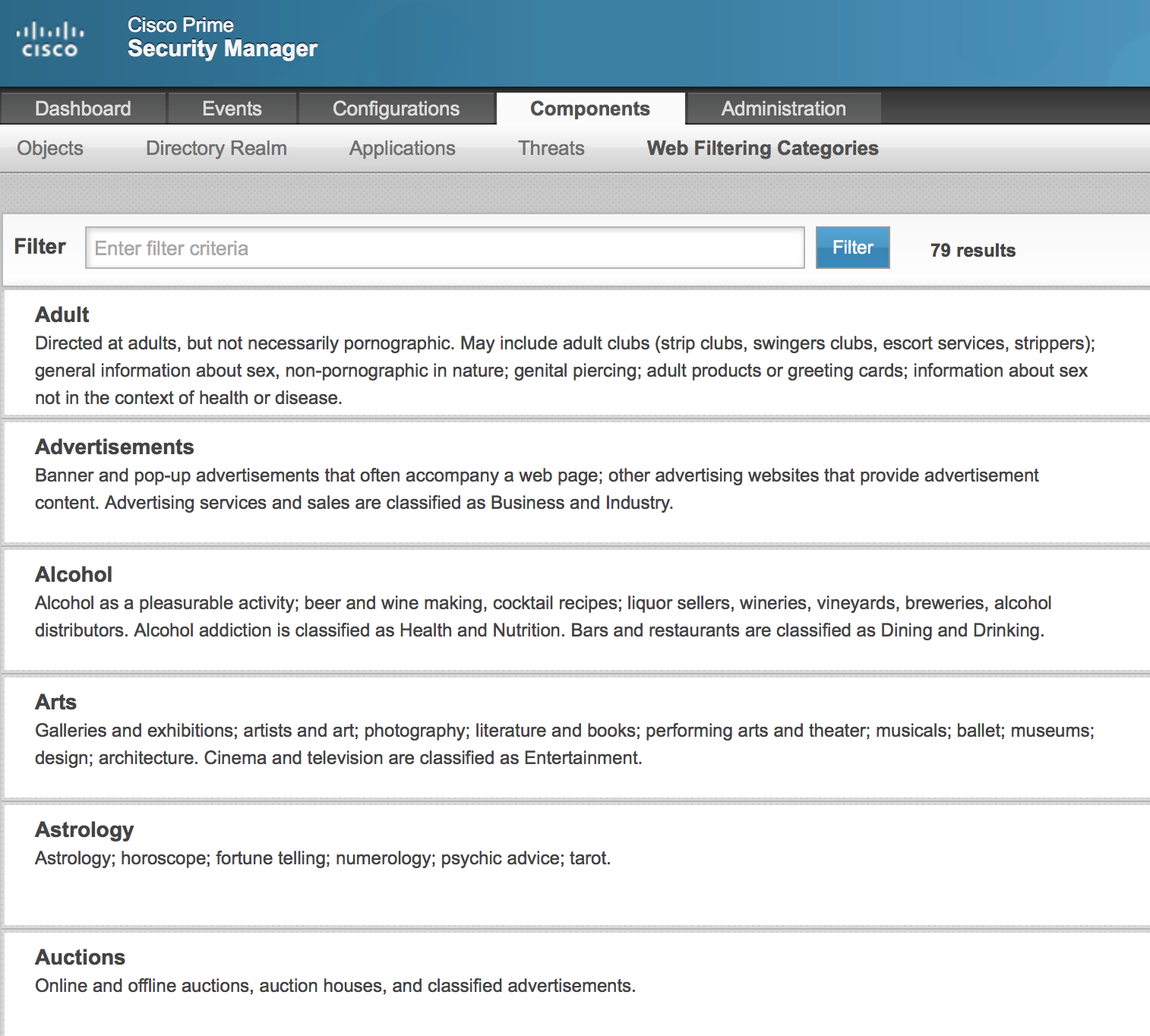Select Web Filtering Categories
Screen dimensions: 1150x1036
(x=762, y=148)
